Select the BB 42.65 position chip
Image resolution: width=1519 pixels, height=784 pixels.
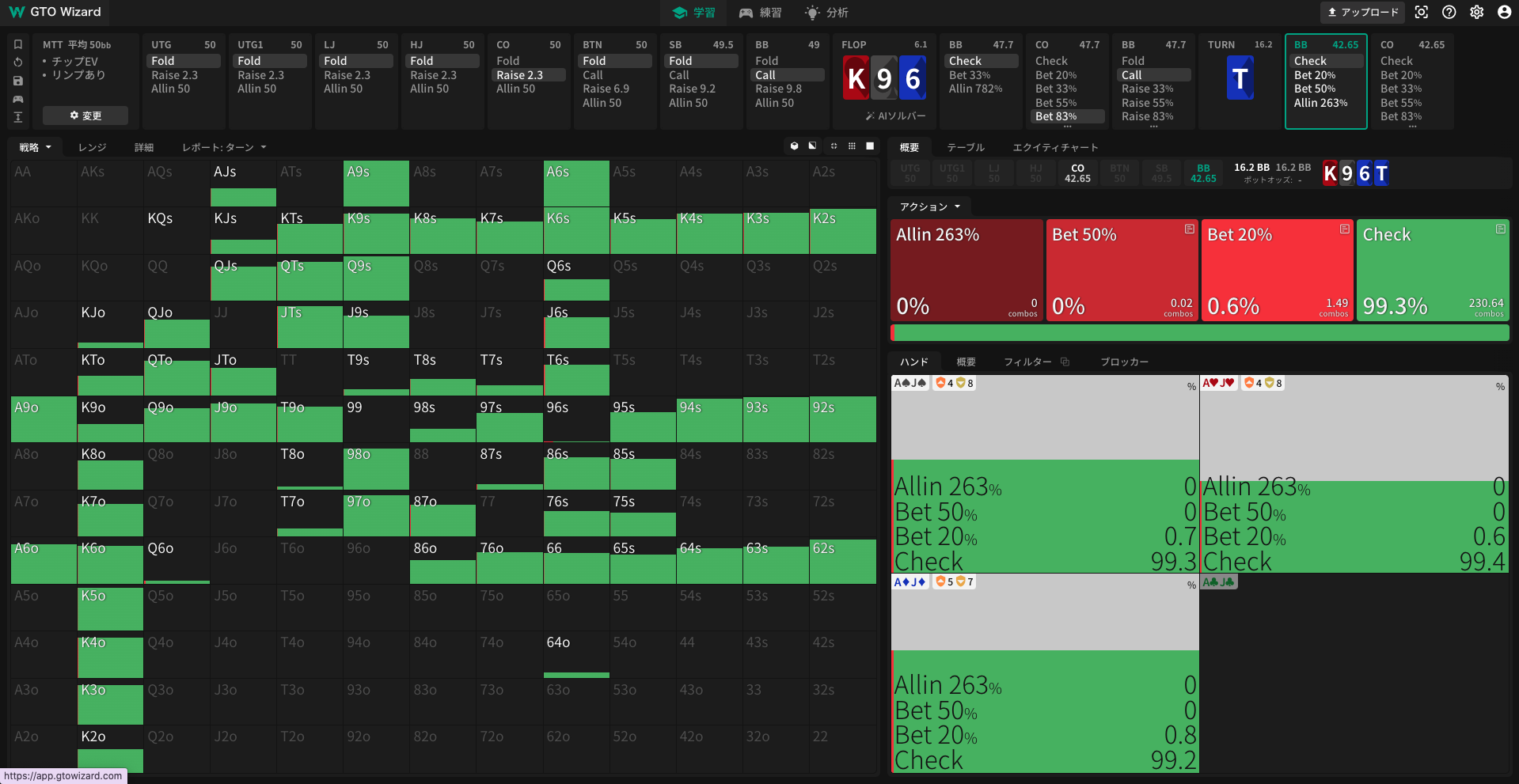point(1203,173)
